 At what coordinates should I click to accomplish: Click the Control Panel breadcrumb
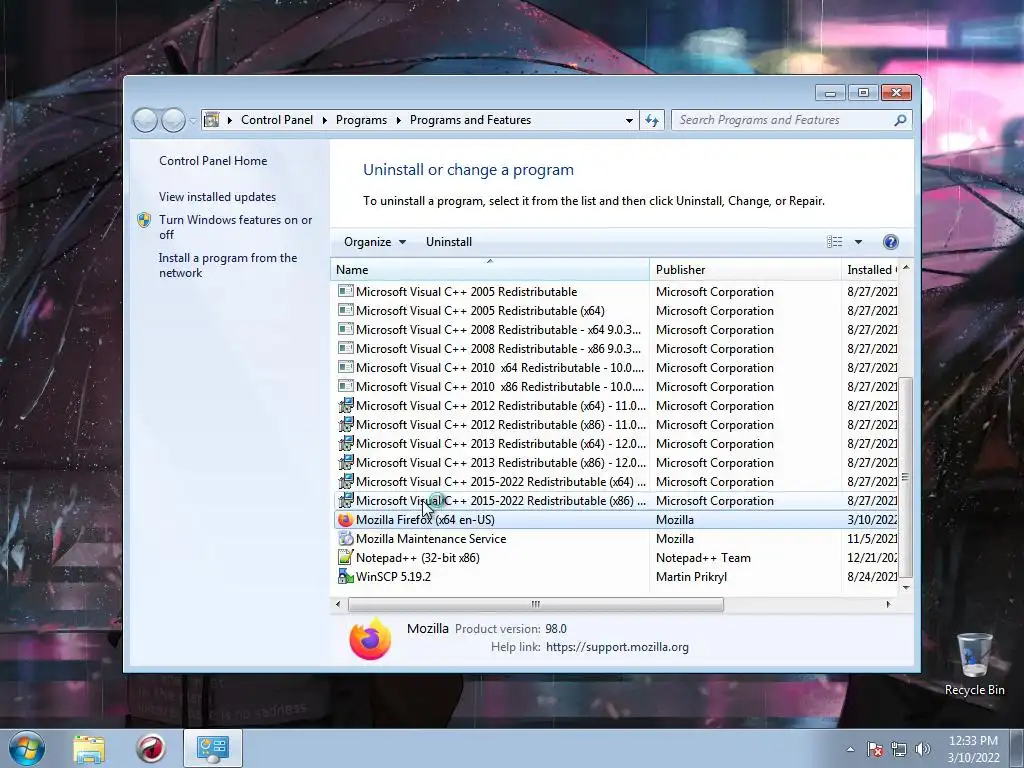(277, 120)
